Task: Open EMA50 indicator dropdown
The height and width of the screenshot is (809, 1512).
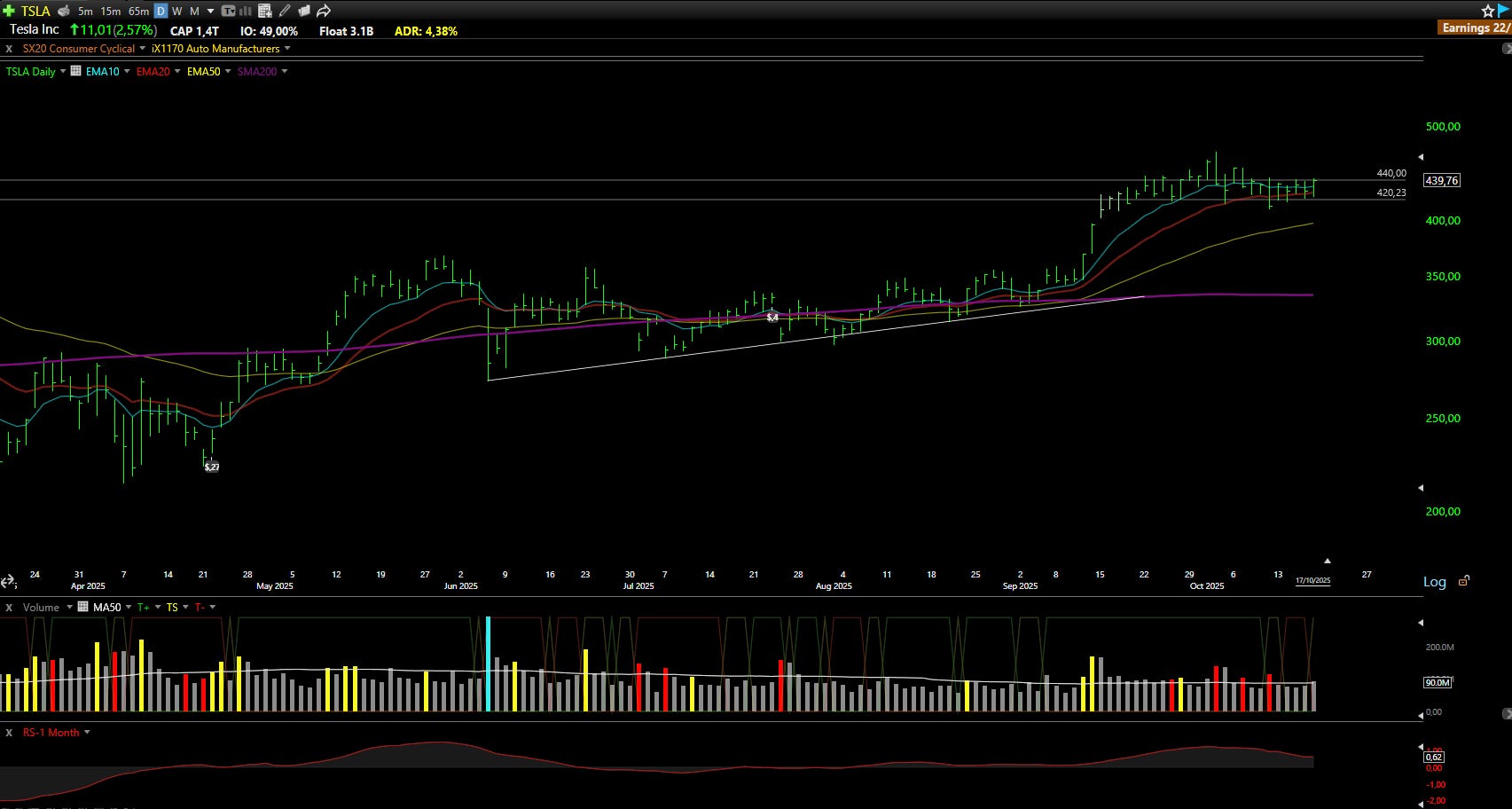Action: [228, 71]
